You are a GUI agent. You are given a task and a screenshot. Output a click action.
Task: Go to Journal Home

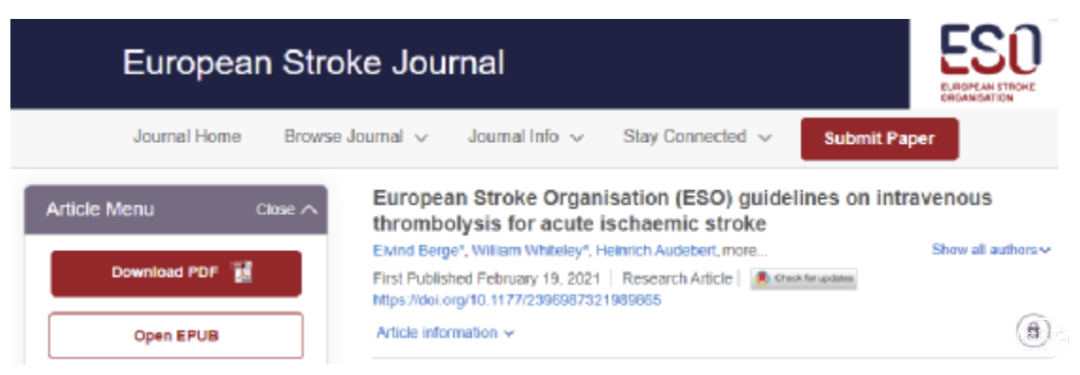coord(187,137)
